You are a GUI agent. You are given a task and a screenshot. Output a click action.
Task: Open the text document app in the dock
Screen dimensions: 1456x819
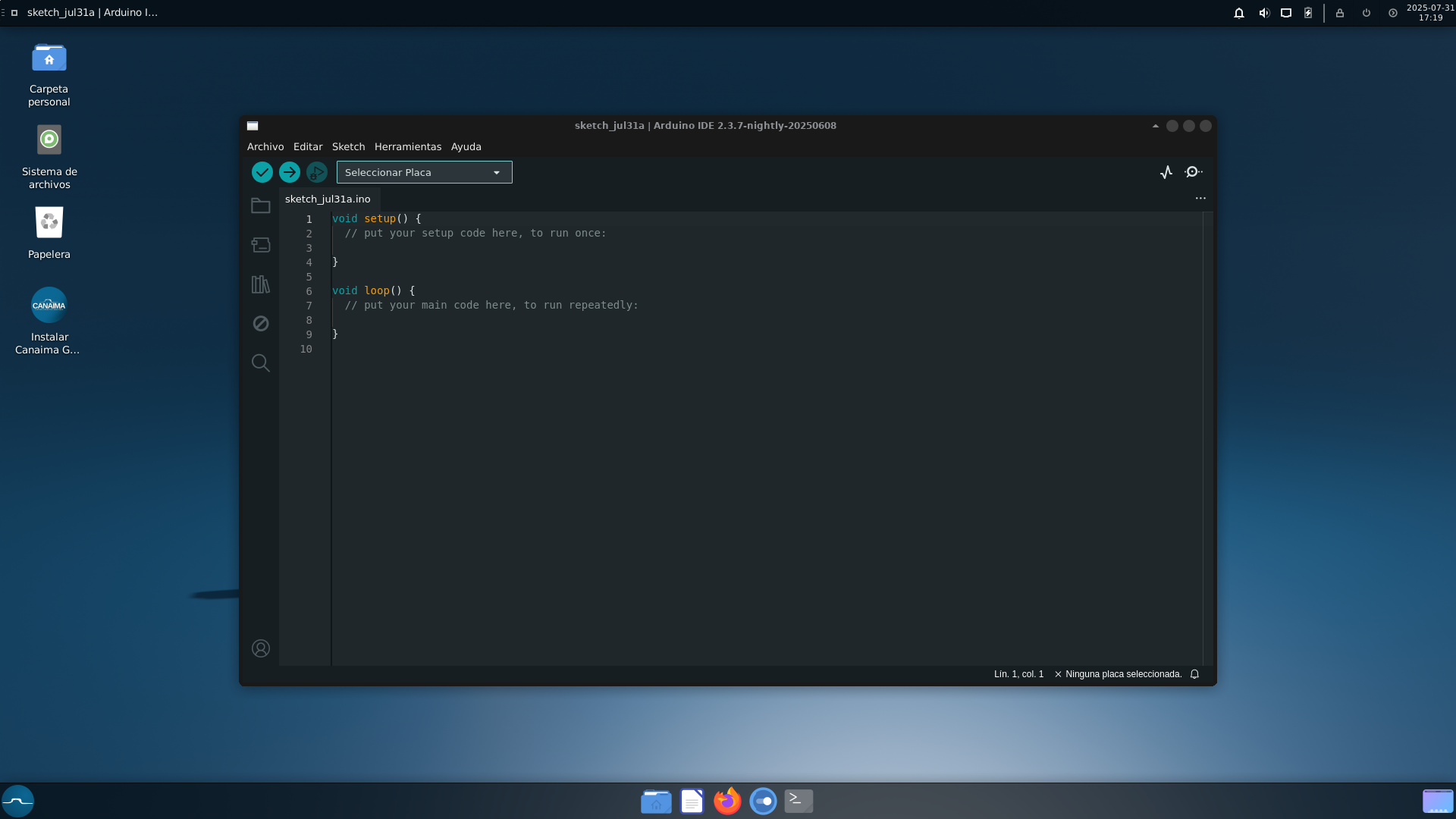pyautogui.click(x=692, y=801)
